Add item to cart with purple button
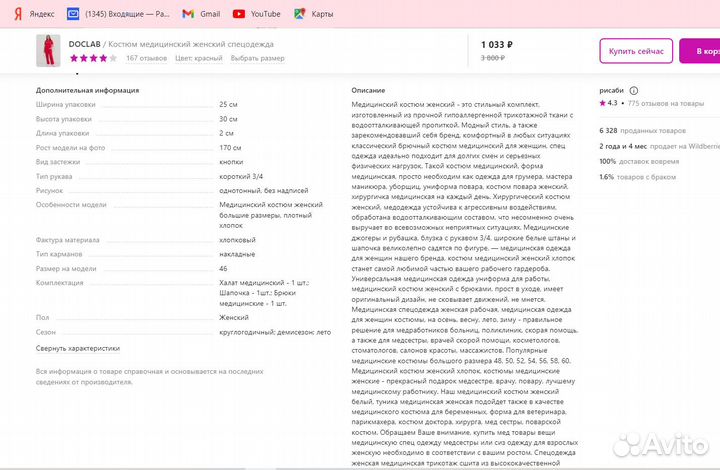This screenshot has width=720, height=470. (699, 50)
